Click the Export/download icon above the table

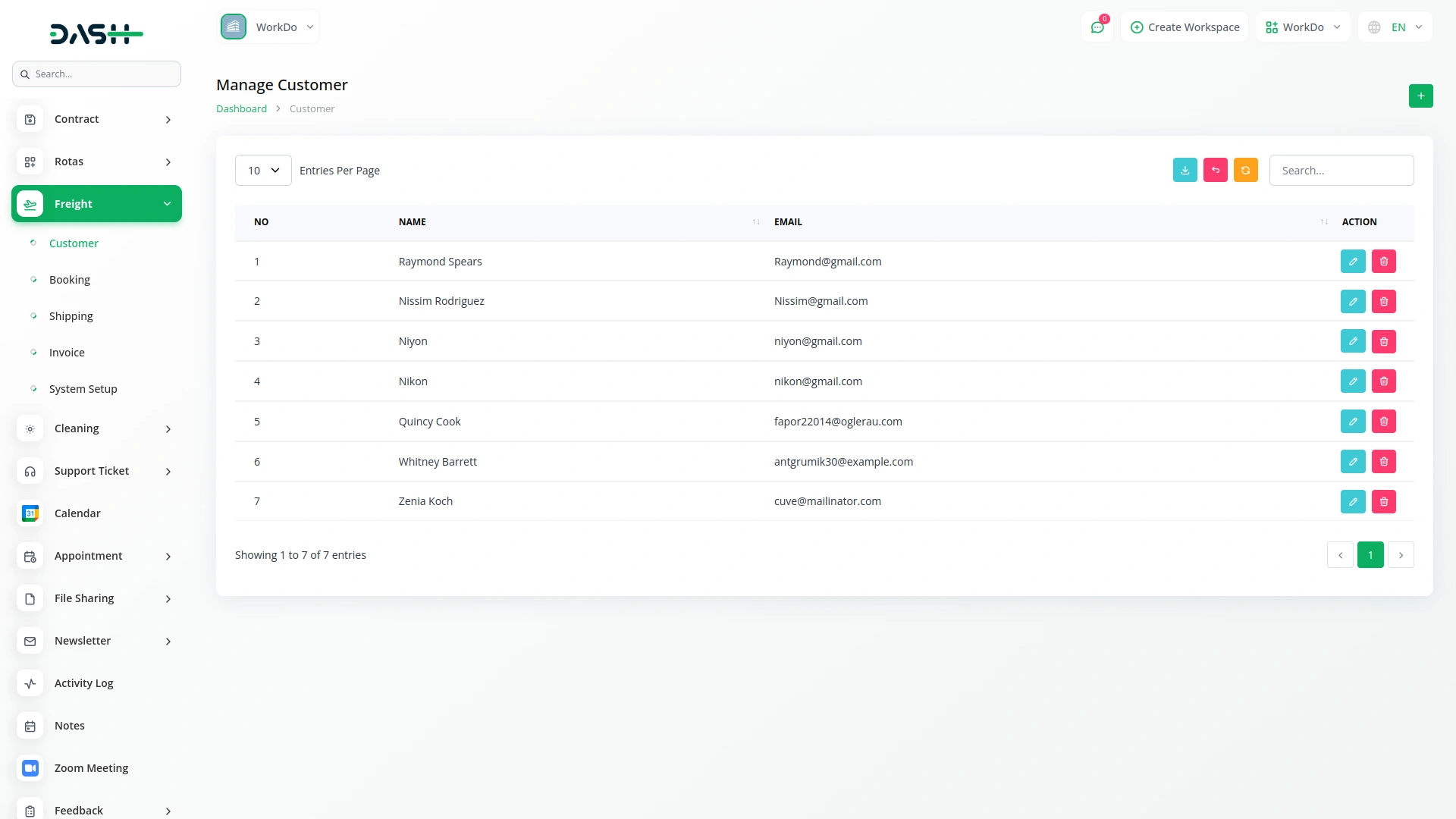1185,170
